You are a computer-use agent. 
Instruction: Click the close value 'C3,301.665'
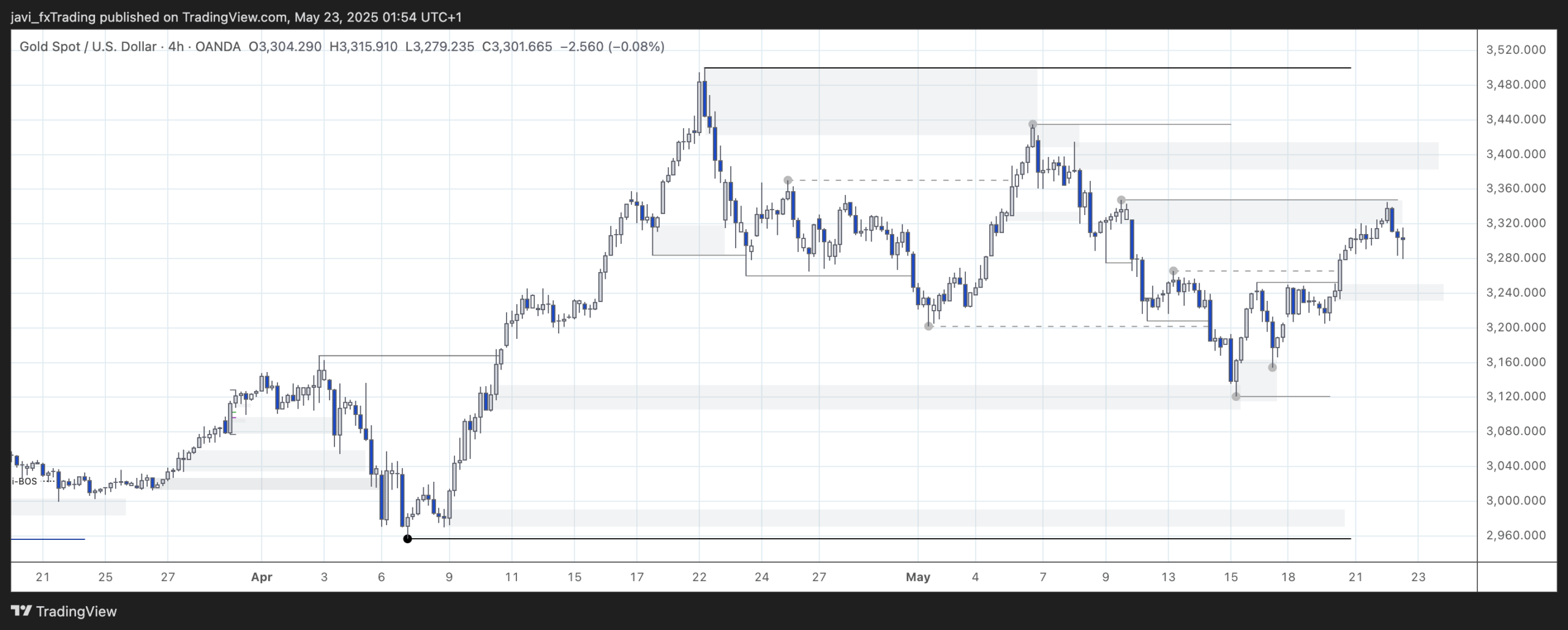pos(517,47)
